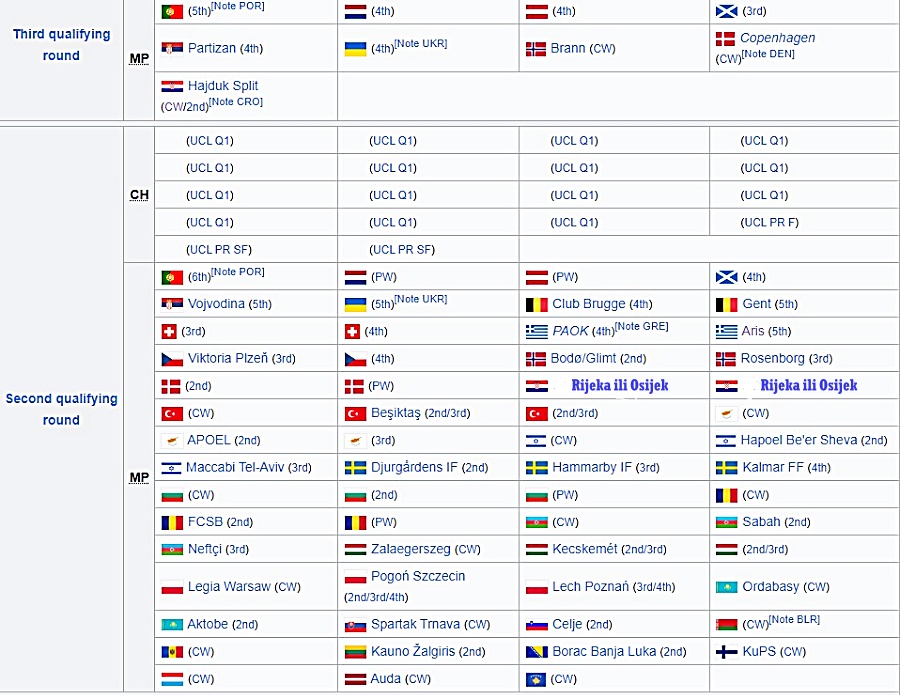Click the Lithuanian flag beside Kauno Žalgiris

[x=355, y=653]
